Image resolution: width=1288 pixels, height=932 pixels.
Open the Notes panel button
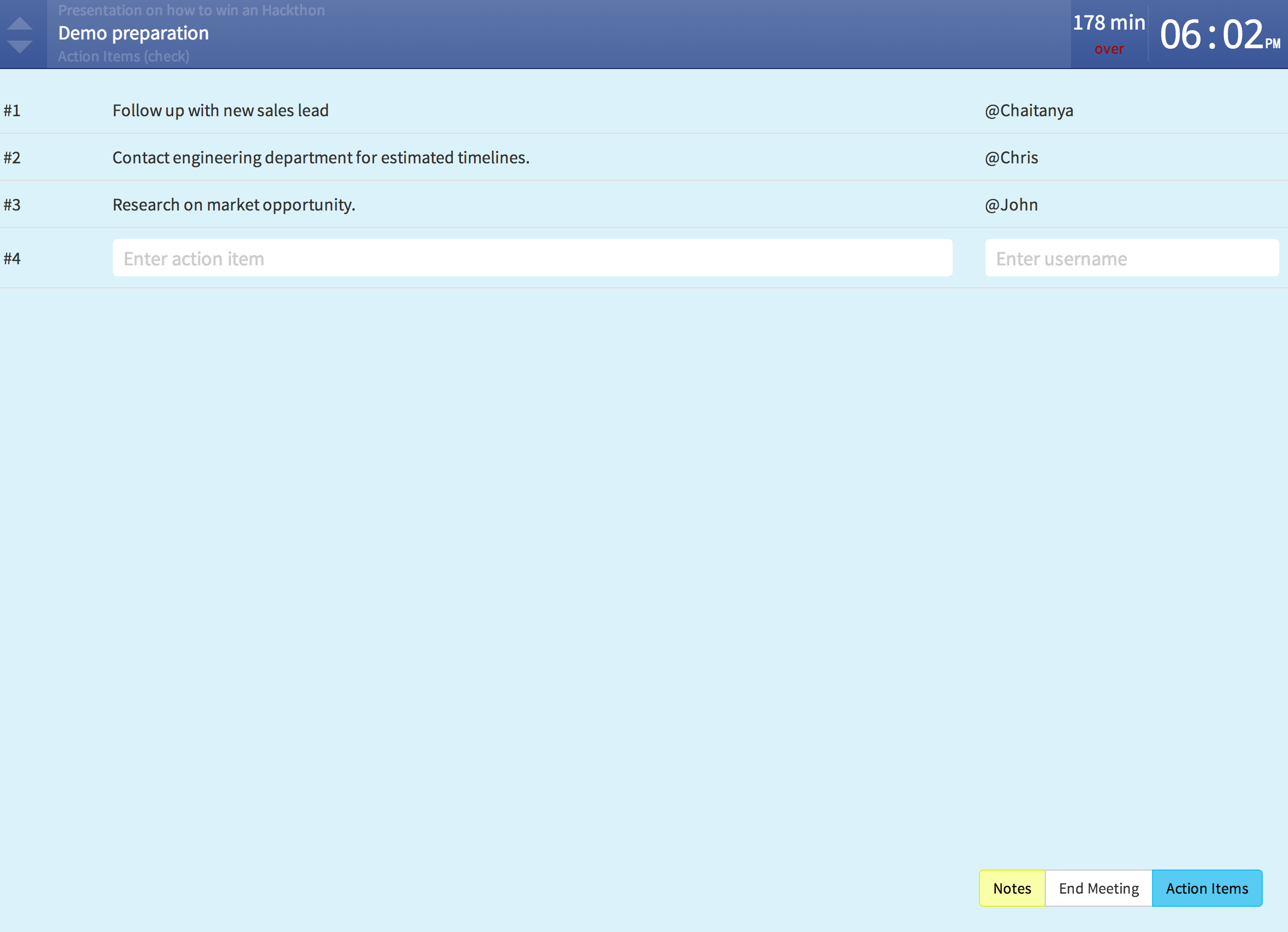click(x=1011, y=888)
